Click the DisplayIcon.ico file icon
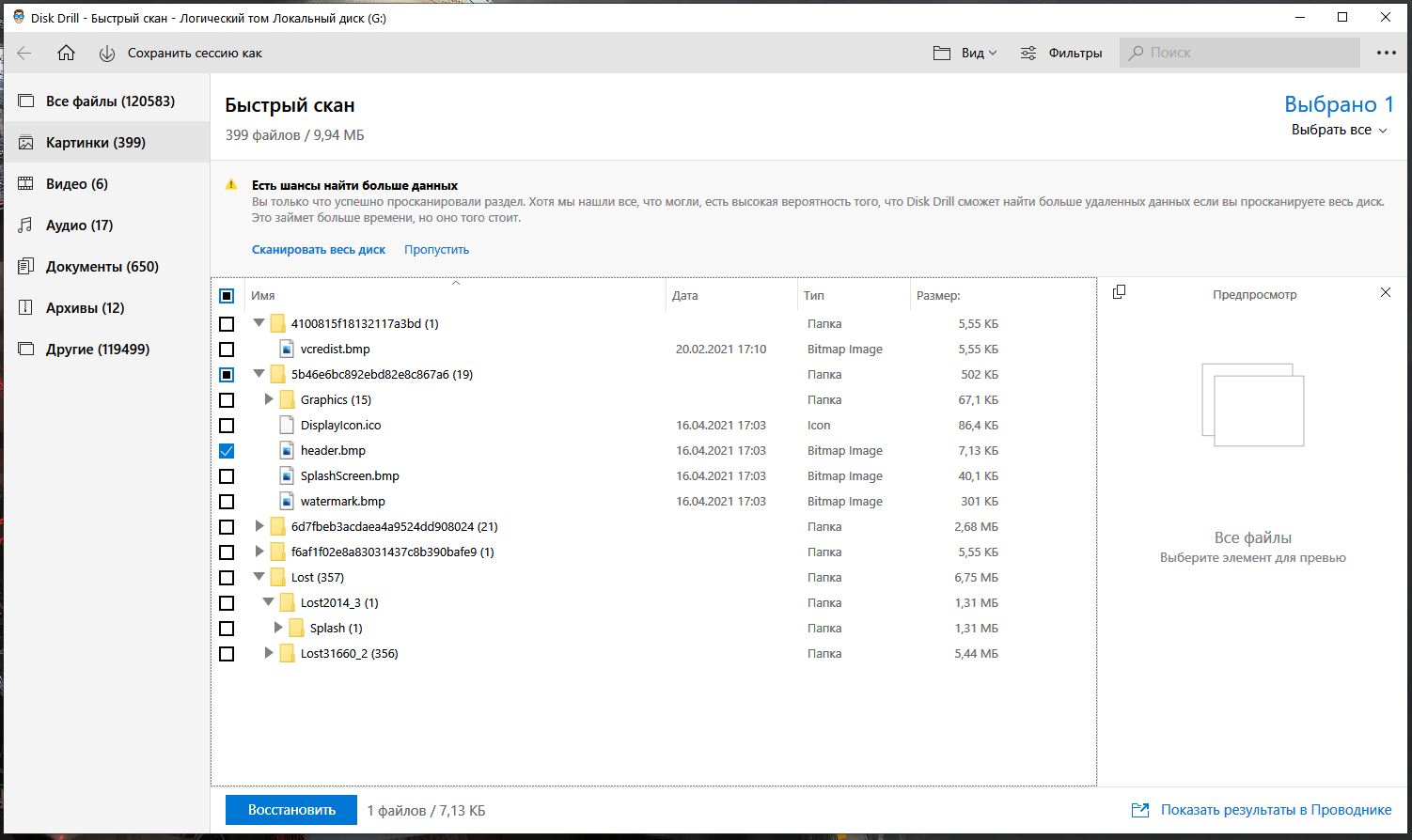Screen dimensions: 1412x840 [x=287, y=425]
